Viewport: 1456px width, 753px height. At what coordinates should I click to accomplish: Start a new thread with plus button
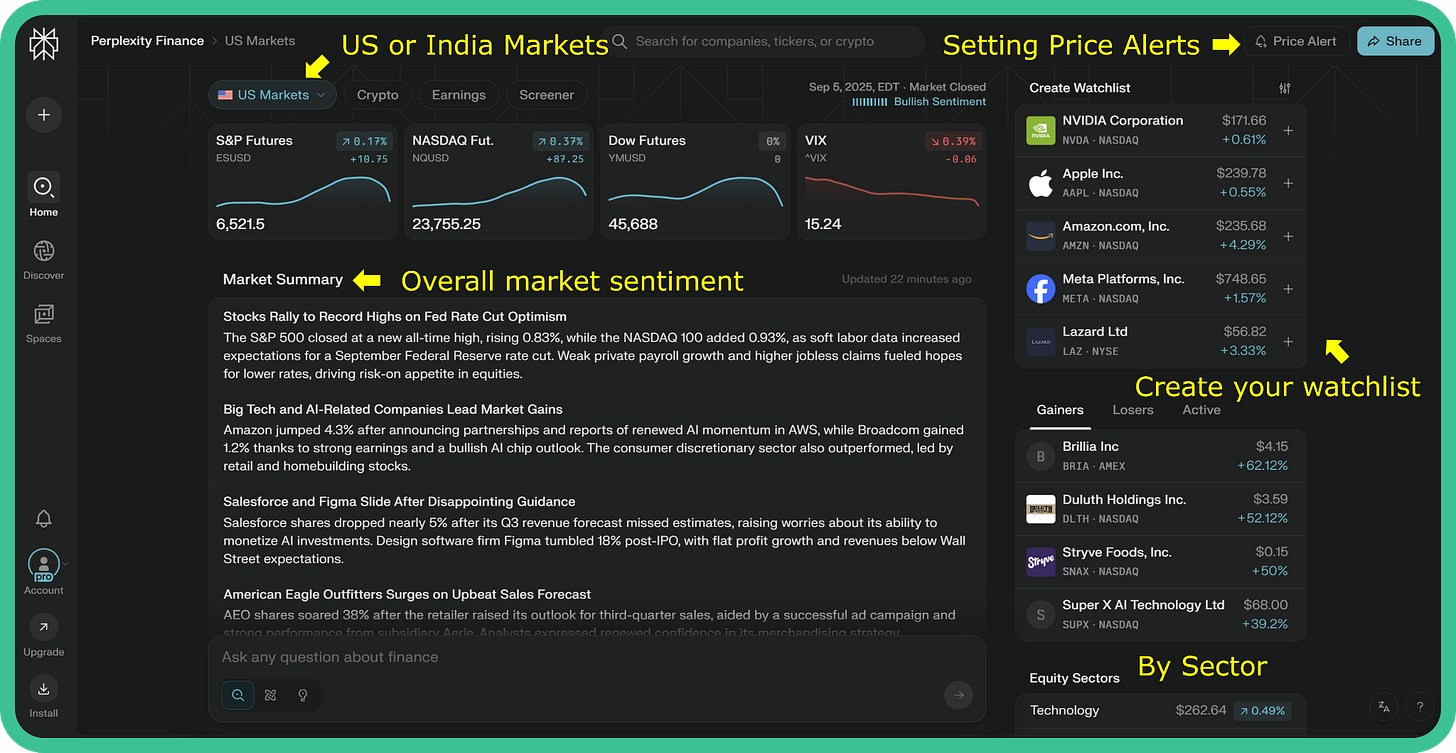[44, 115]
